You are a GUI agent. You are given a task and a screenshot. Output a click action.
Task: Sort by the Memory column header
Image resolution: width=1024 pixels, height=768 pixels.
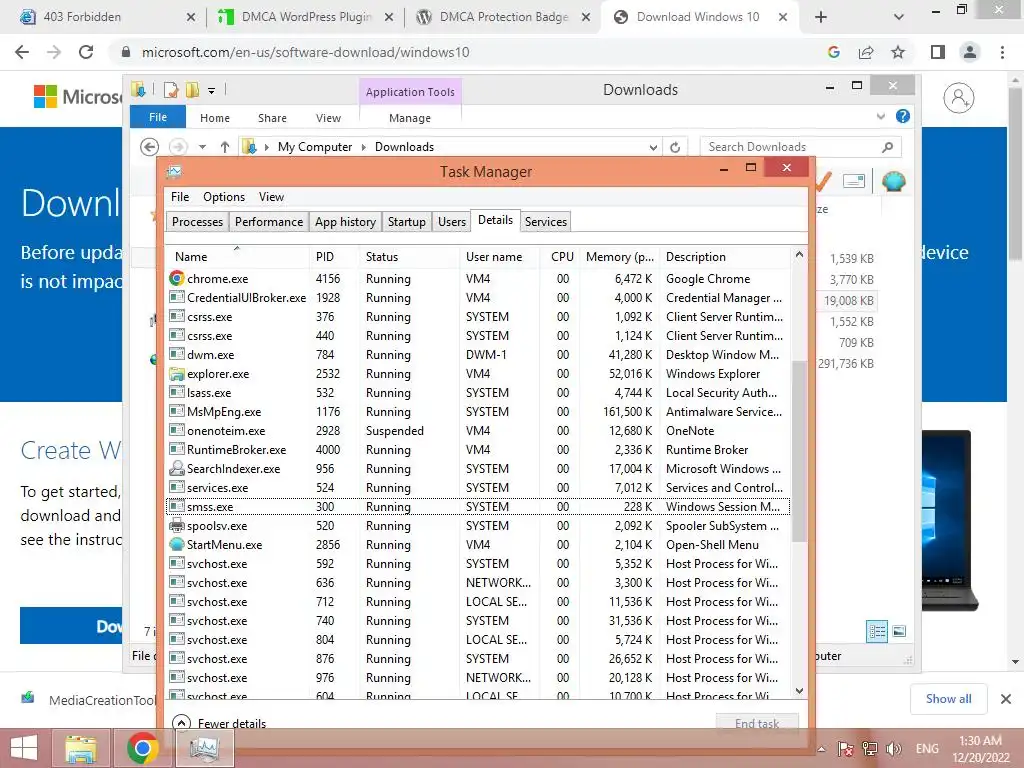[619, 257]
